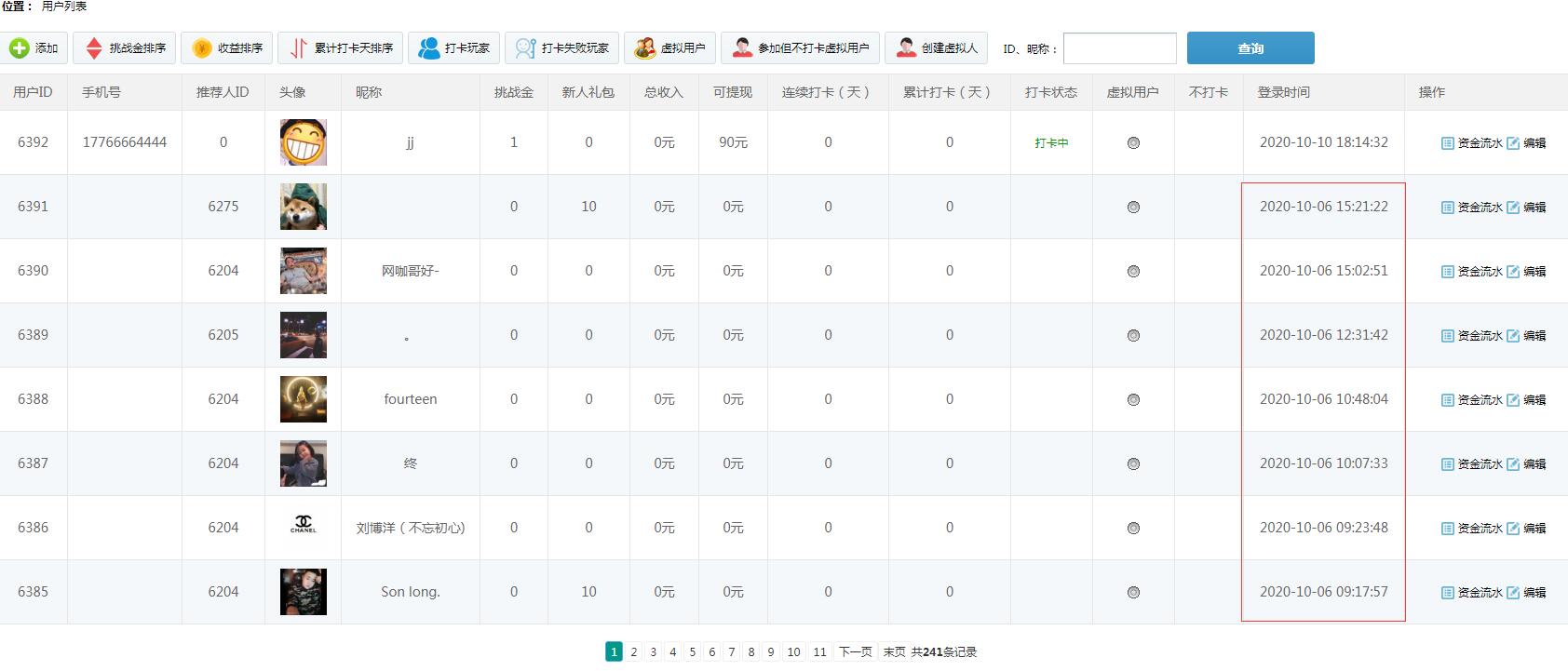Click nickname 网咖哥好-
The image size is (1568, 671).
tap(411, 271)
